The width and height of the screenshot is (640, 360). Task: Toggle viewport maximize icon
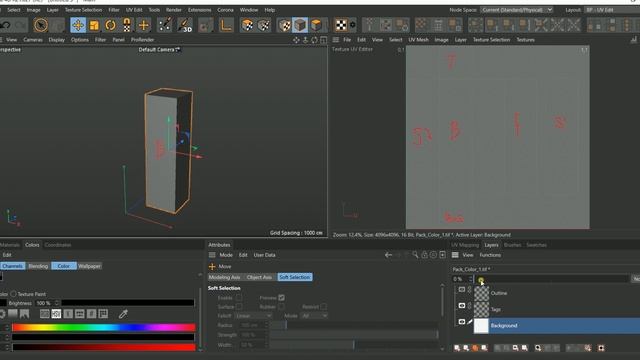click(x=324, y=40)
